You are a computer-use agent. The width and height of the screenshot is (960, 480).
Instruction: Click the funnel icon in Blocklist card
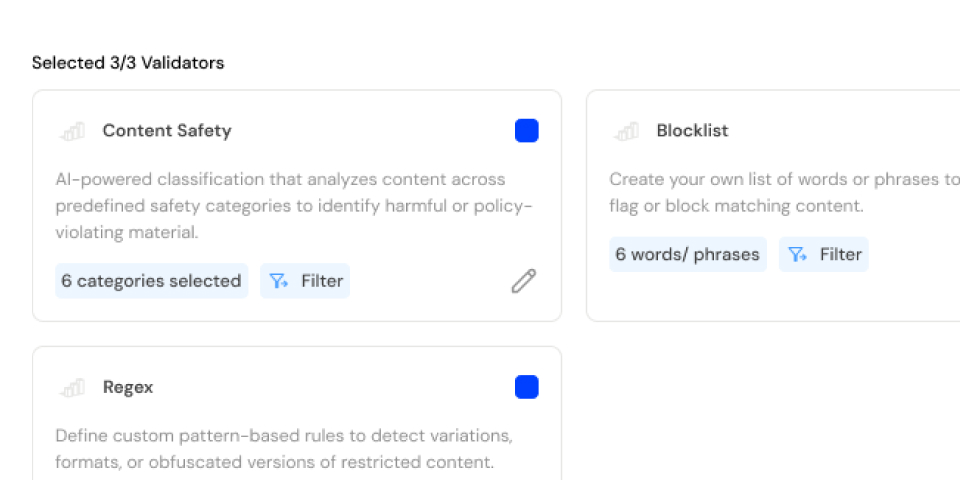click(797, 255)
